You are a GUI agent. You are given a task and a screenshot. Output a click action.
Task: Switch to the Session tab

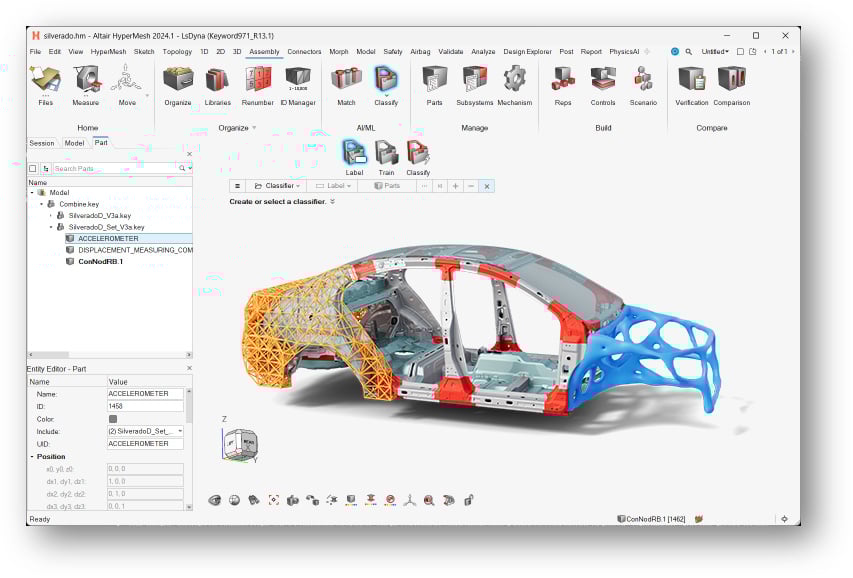41,143
